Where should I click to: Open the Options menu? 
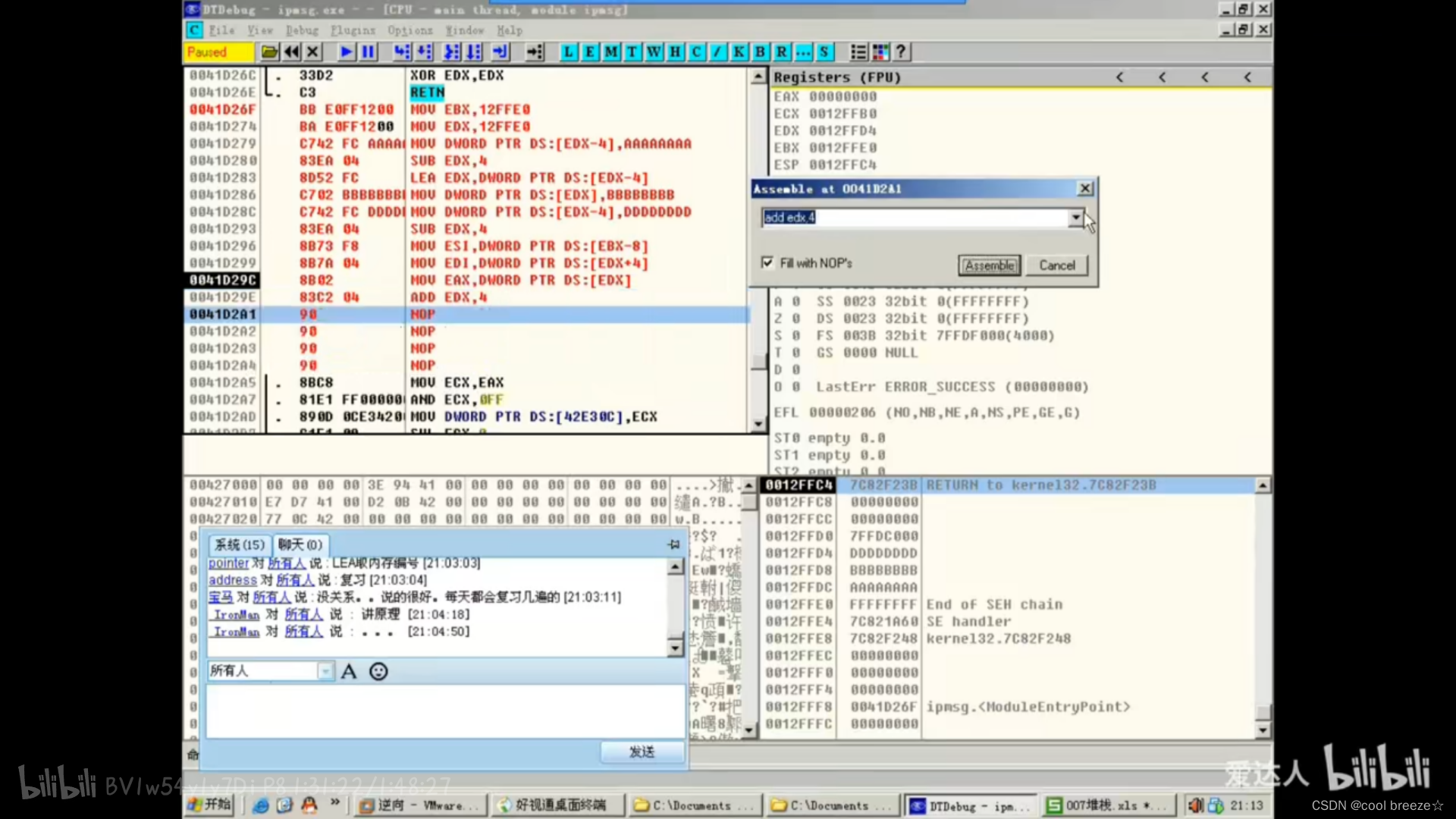tap(410, 30)
